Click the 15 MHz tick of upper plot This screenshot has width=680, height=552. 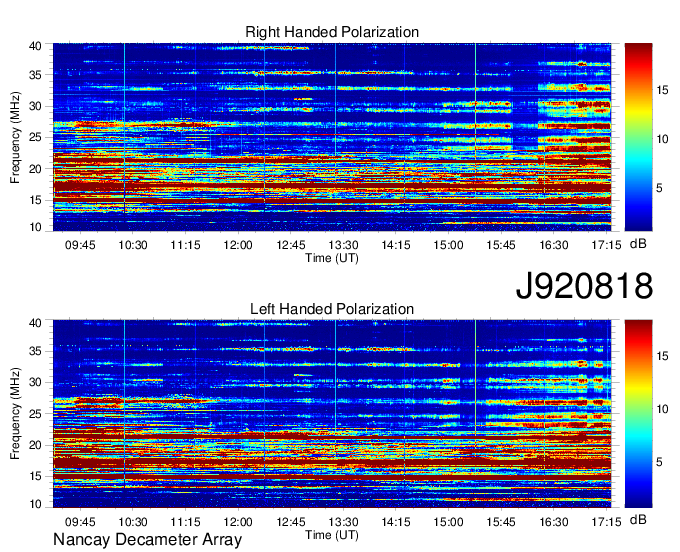[x=35, y=200]
